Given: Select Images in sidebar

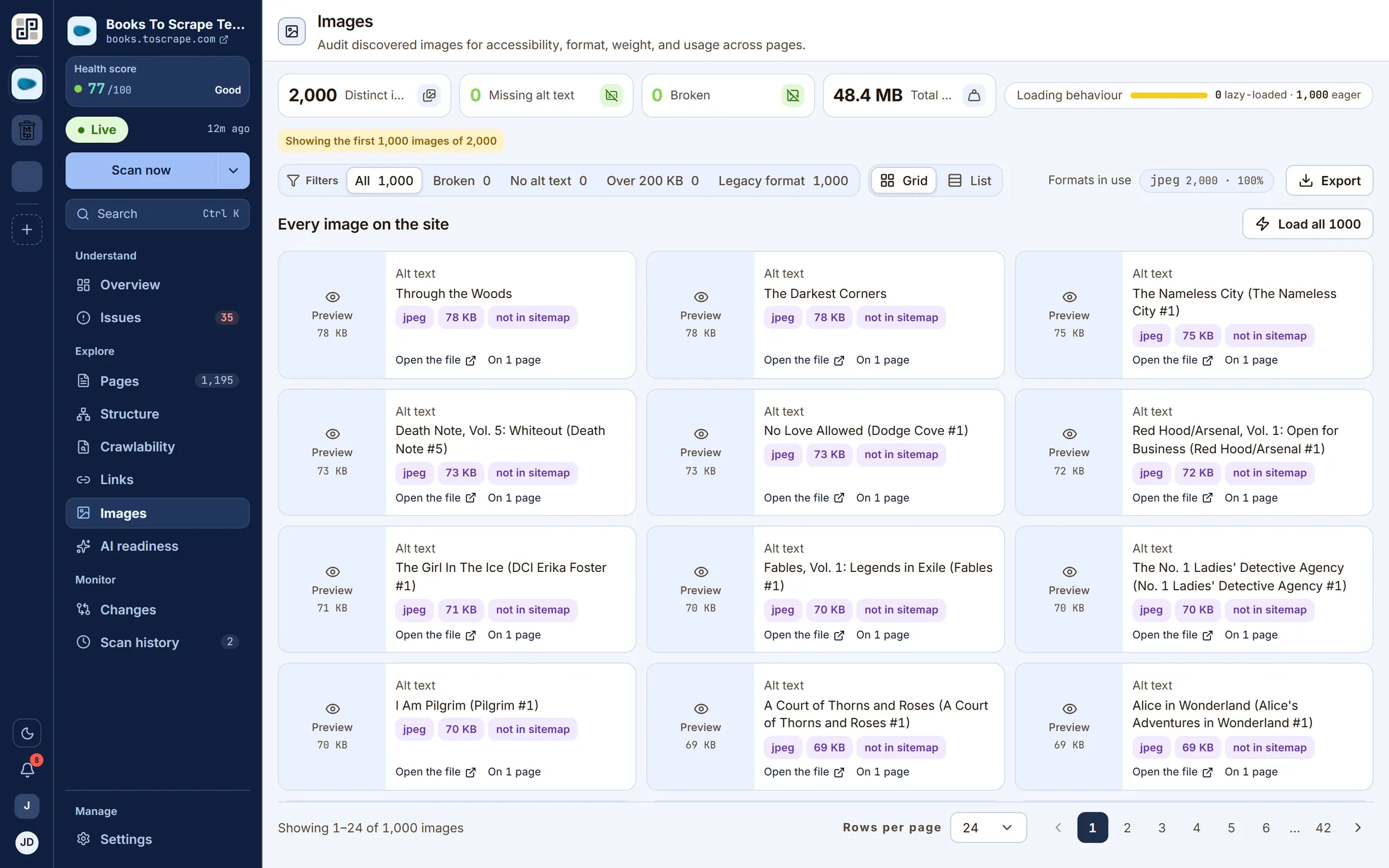Looking at the screenshot, I should point(157,513).
